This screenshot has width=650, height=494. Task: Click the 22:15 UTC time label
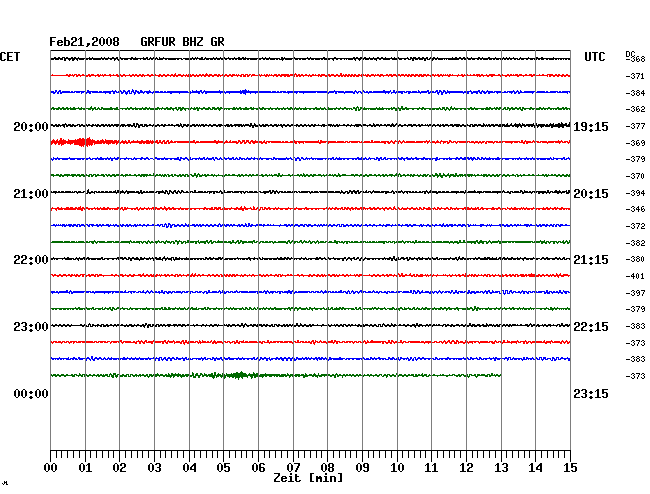(591, 327)
